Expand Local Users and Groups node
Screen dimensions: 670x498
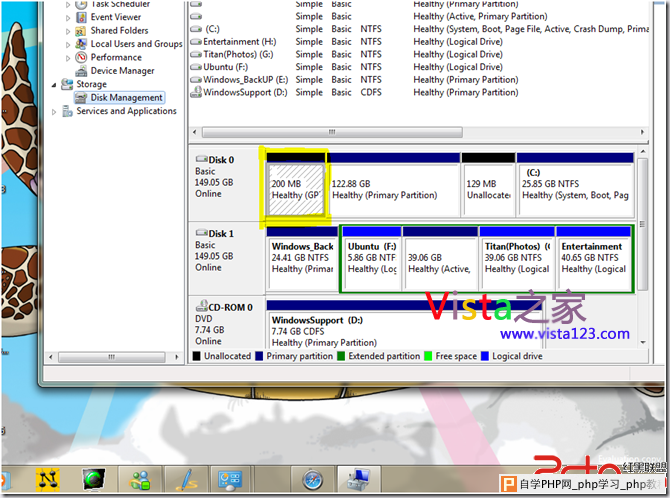(68, 44)
